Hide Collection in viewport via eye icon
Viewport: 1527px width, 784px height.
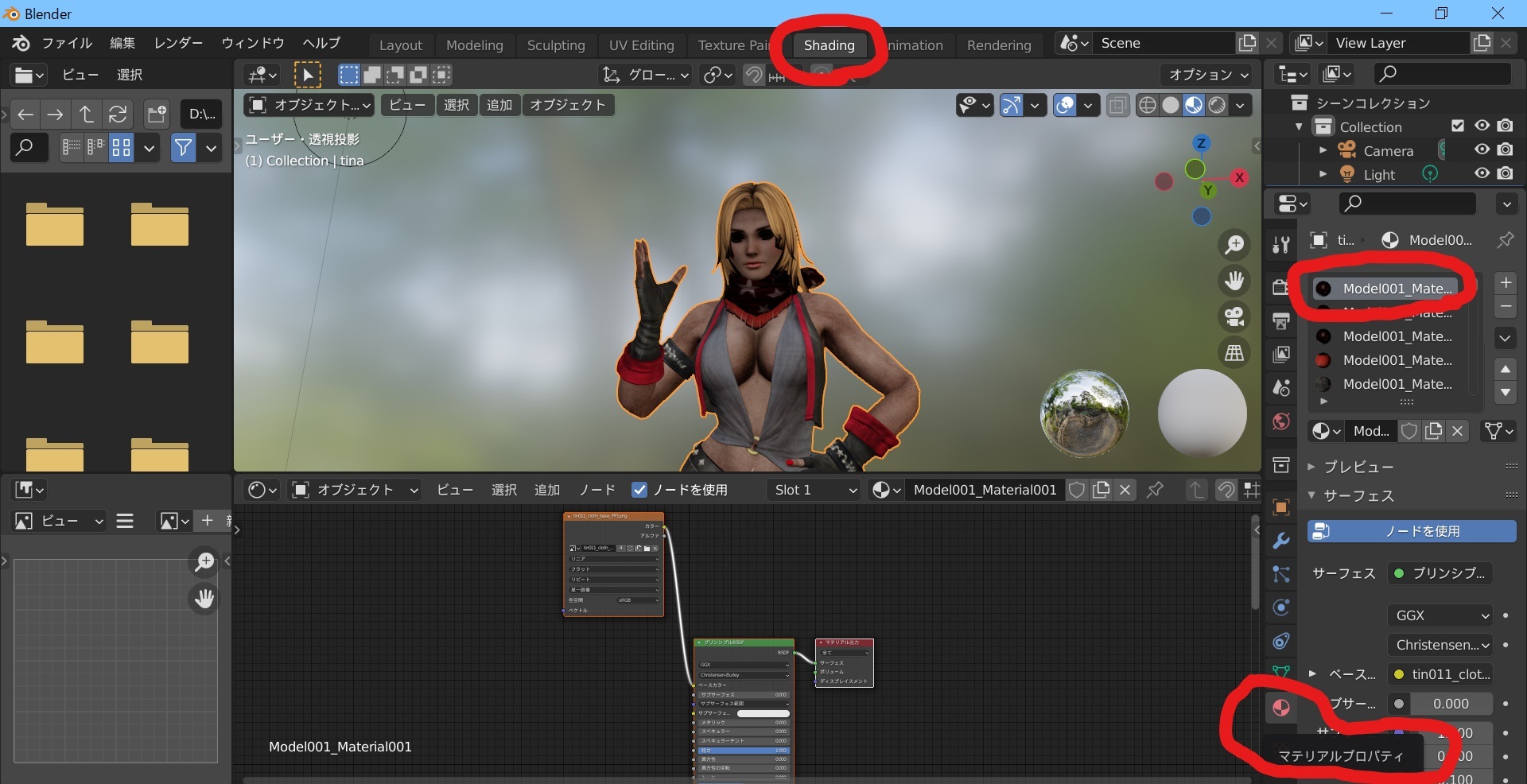tap(1482, 126)
